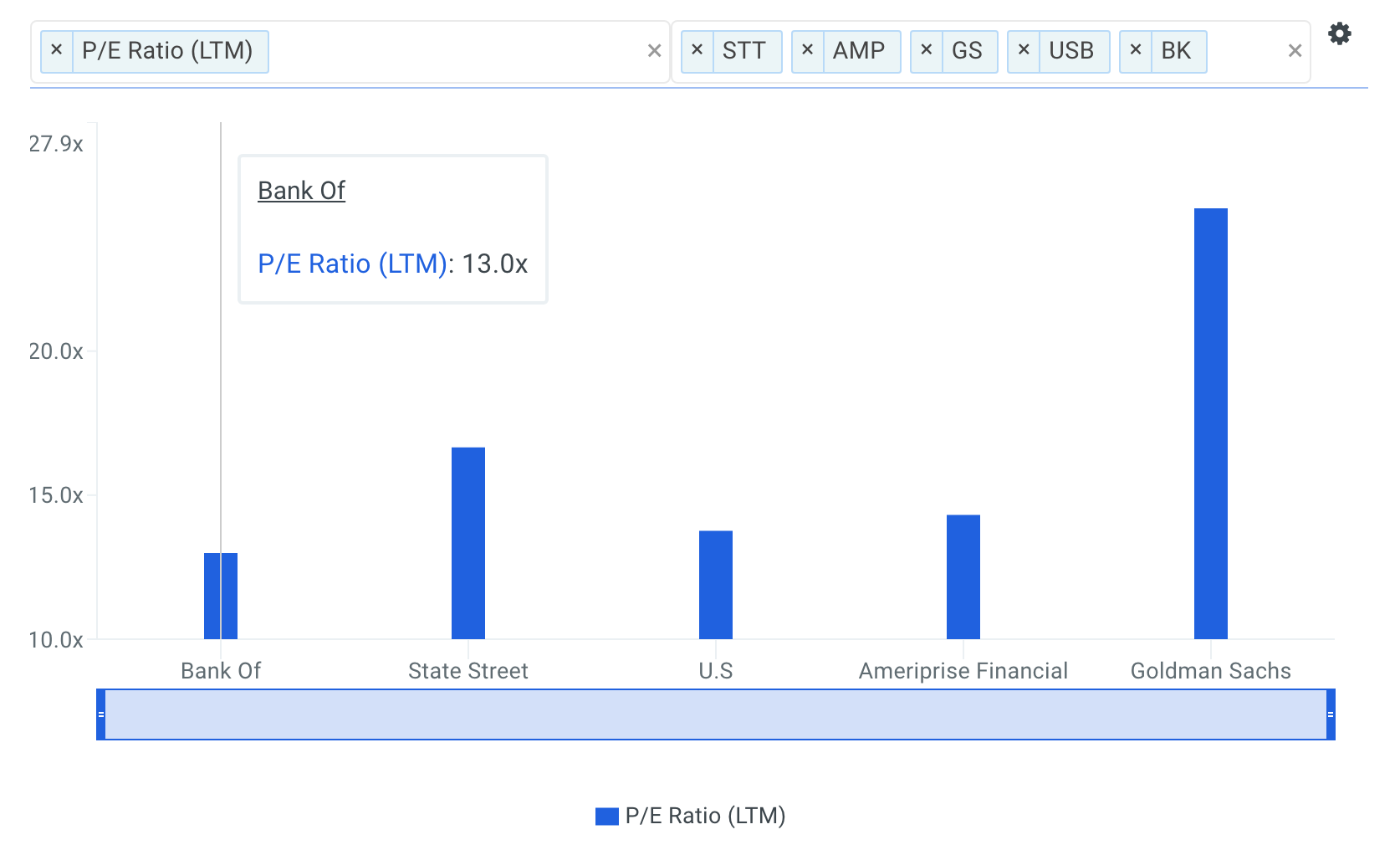Screen dimensions: 1400x850
Task: Remove USB ticker tag
Action: (1023, 51)
